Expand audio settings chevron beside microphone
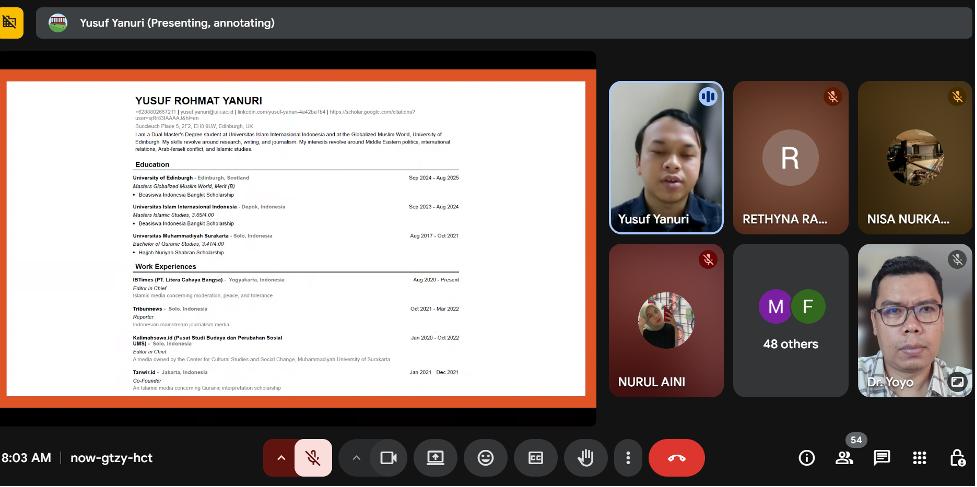Screen dimensions: 977x487 coord(280,458)
